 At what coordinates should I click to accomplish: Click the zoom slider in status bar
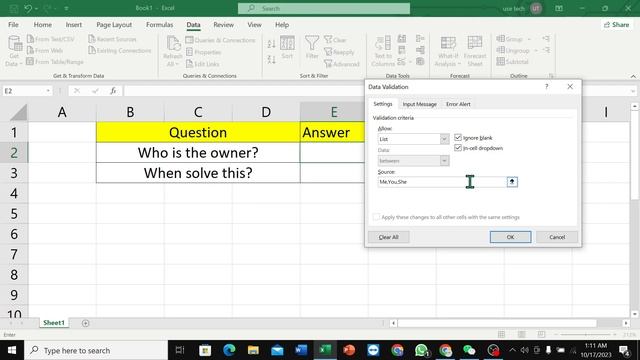587,334
